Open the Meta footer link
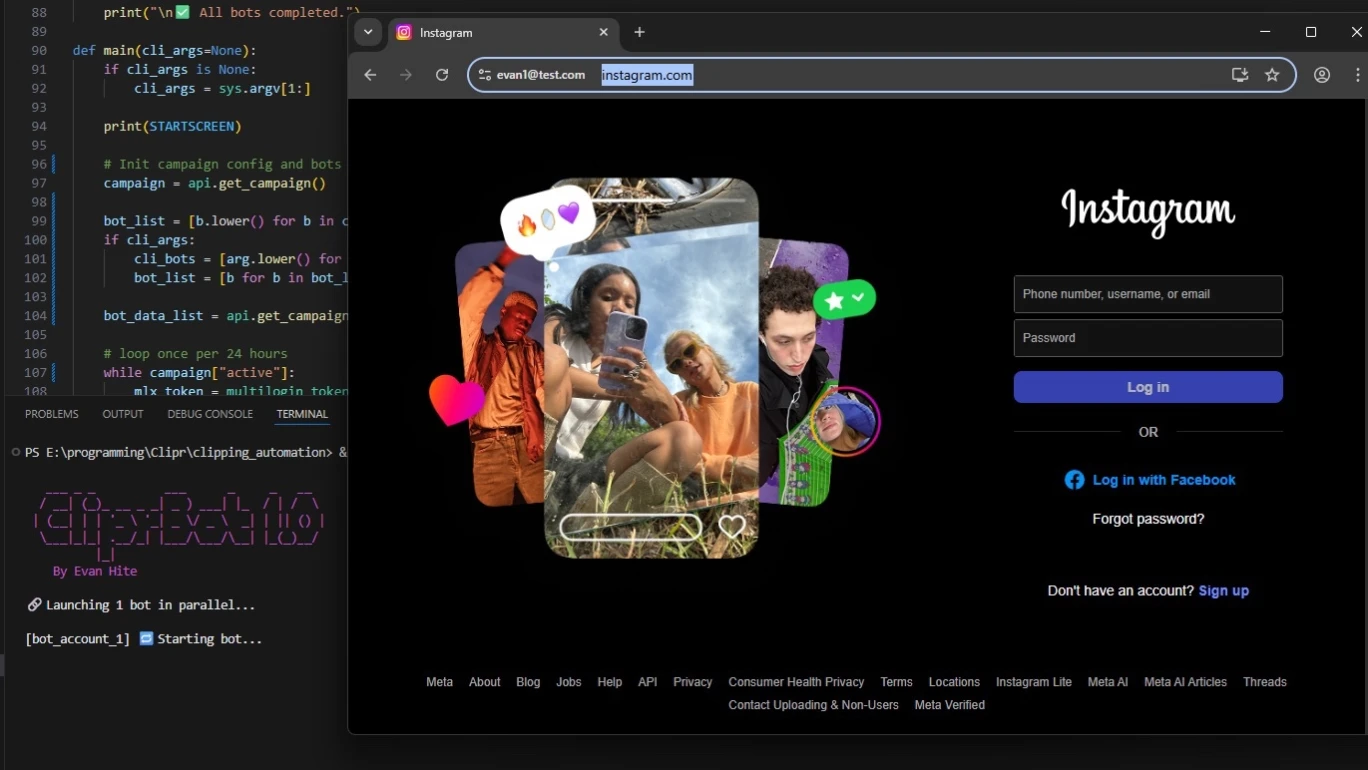Screen dimensions: 1368x770 pyautogui.click(x=439, y=682)
